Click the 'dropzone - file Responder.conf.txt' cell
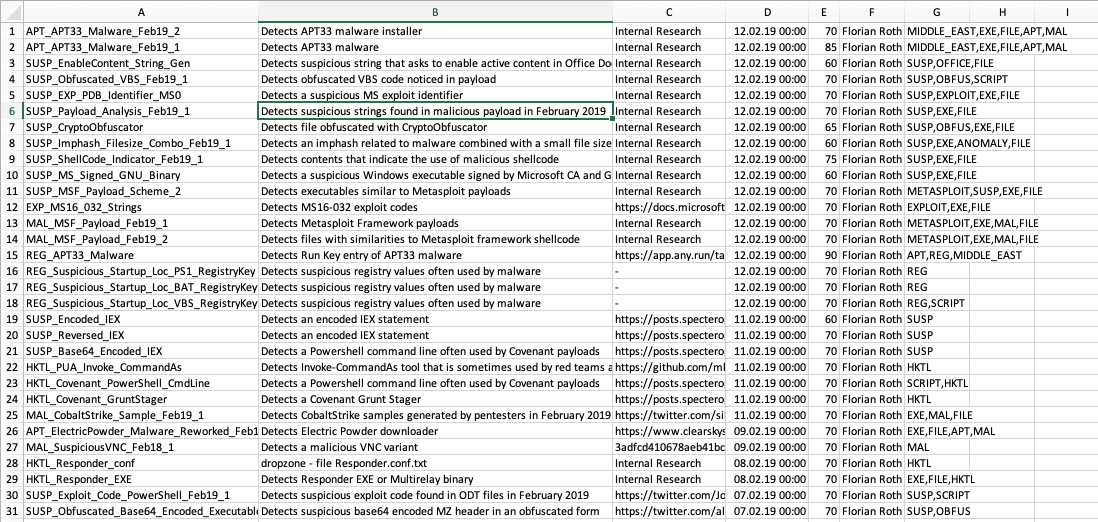Image resolution: width=1098 pixels, height=522 pixels. (x=435, y=463)
